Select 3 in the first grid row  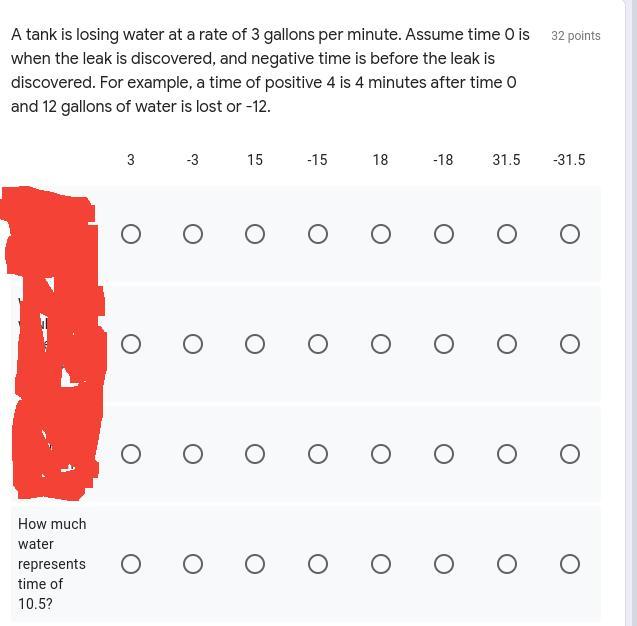click(x=131, y=234)
